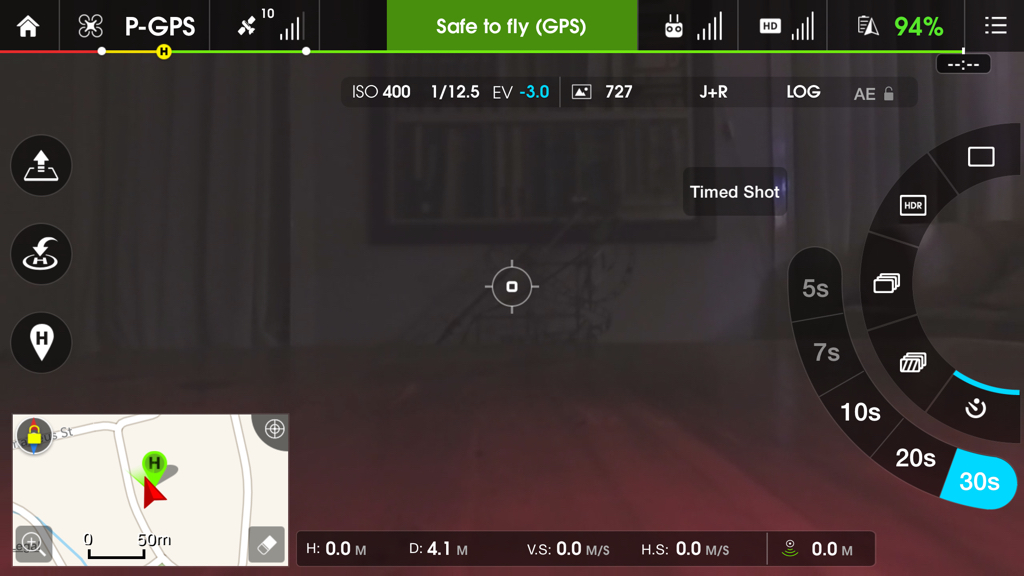Choose the 20s timed interval
This screenshot has height=576, width=1024.
tap(915, 458)
